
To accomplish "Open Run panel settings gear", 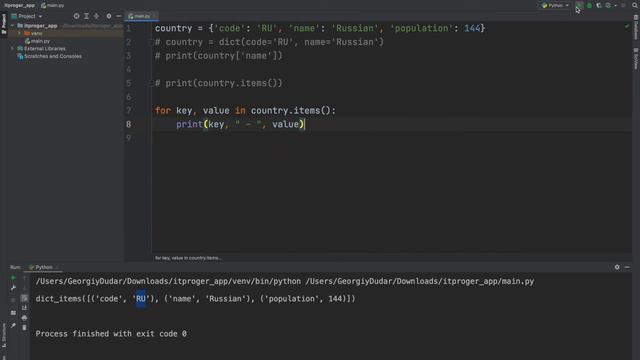I will [x=617, y=267].
